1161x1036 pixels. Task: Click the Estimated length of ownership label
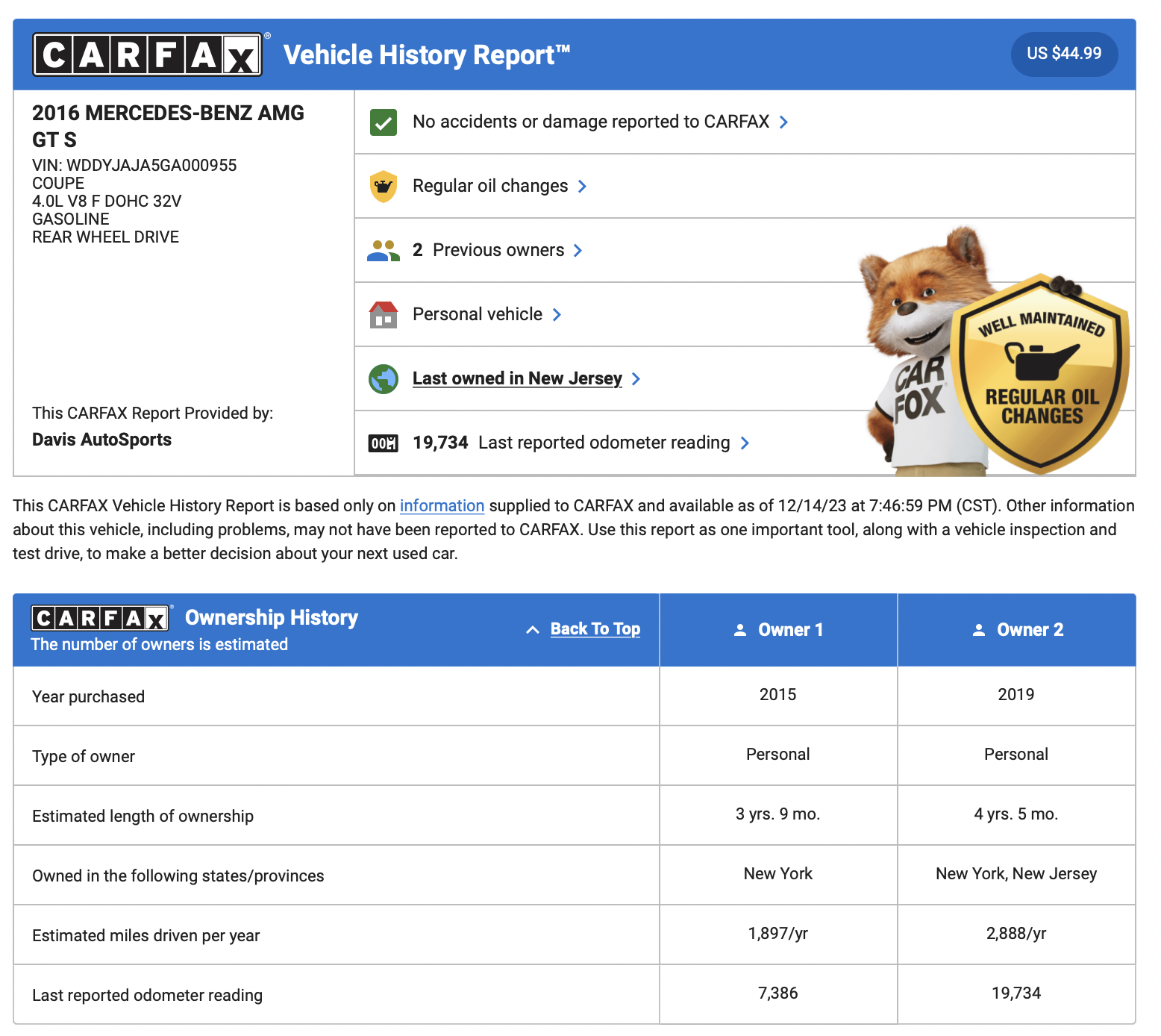click(143, 816)
